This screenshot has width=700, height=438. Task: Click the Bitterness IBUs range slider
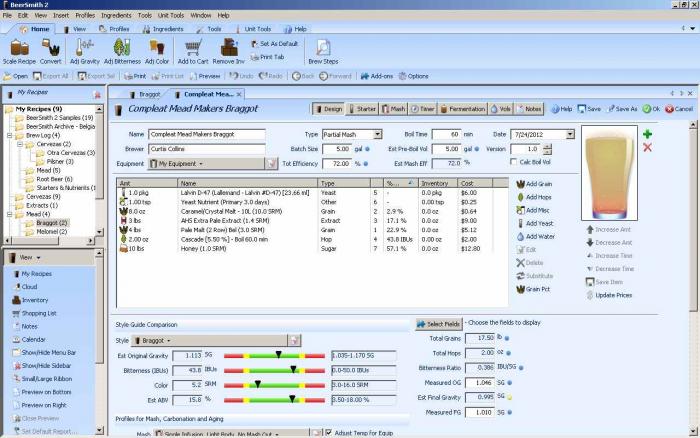click(x=274, y=371)
